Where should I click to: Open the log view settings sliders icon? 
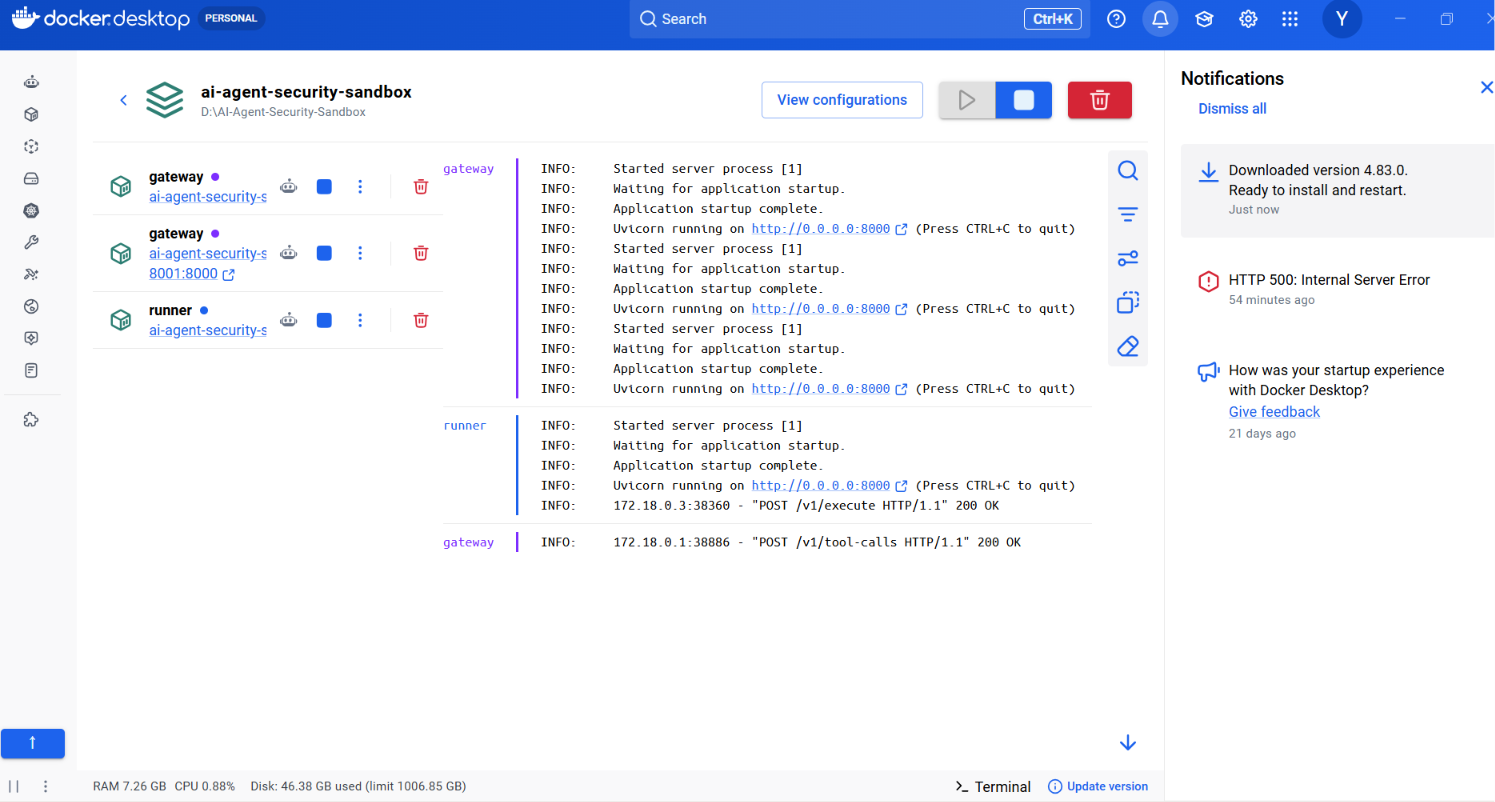pos(1128,259)
